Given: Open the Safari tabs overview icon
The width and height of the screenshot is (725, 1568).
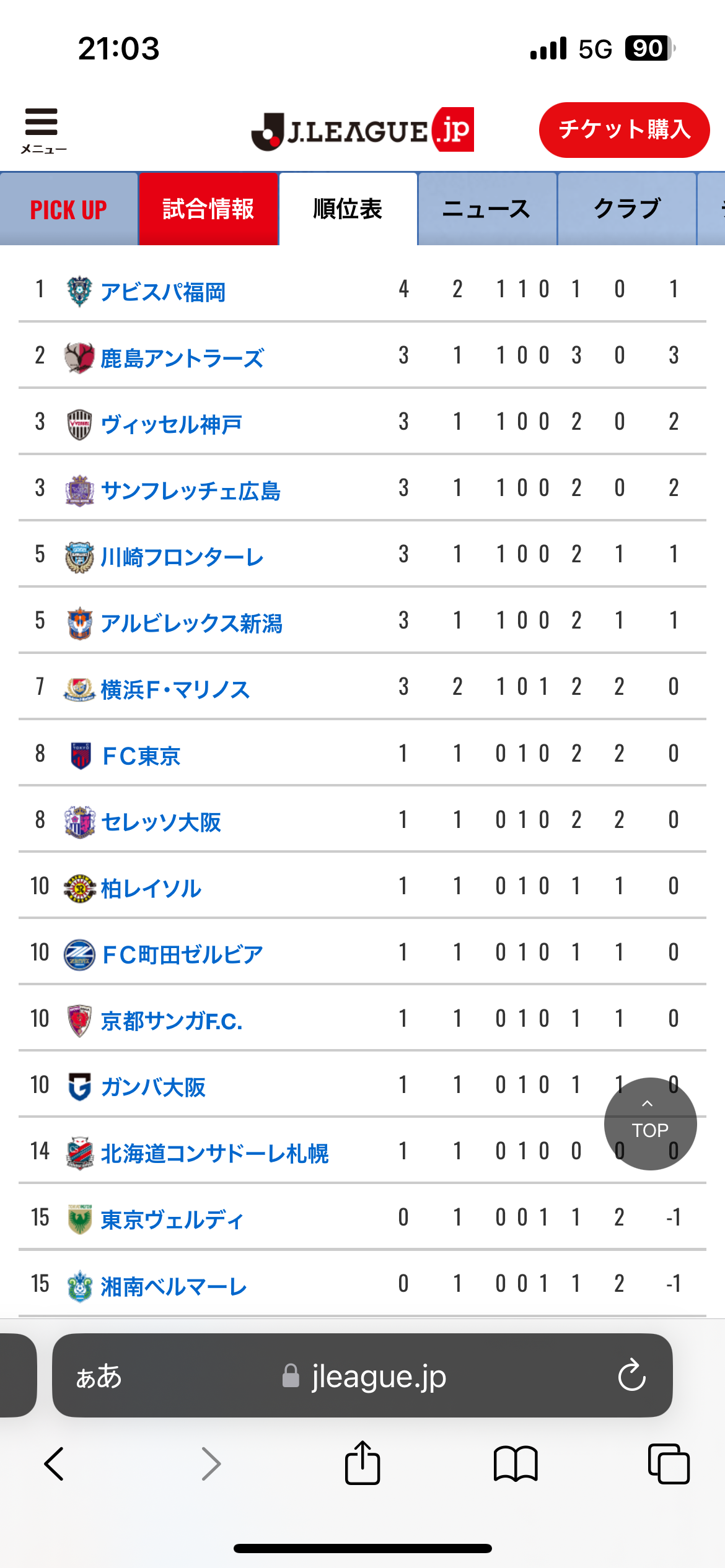Looking at the screenshot, I should (669, 1464).
